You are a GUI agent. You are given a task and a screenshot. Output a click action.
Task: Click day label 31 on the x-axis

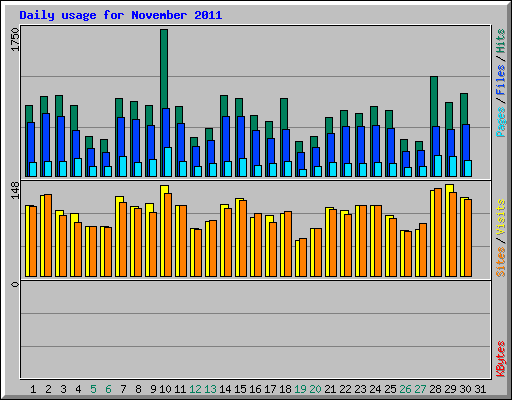coord(480,389)
